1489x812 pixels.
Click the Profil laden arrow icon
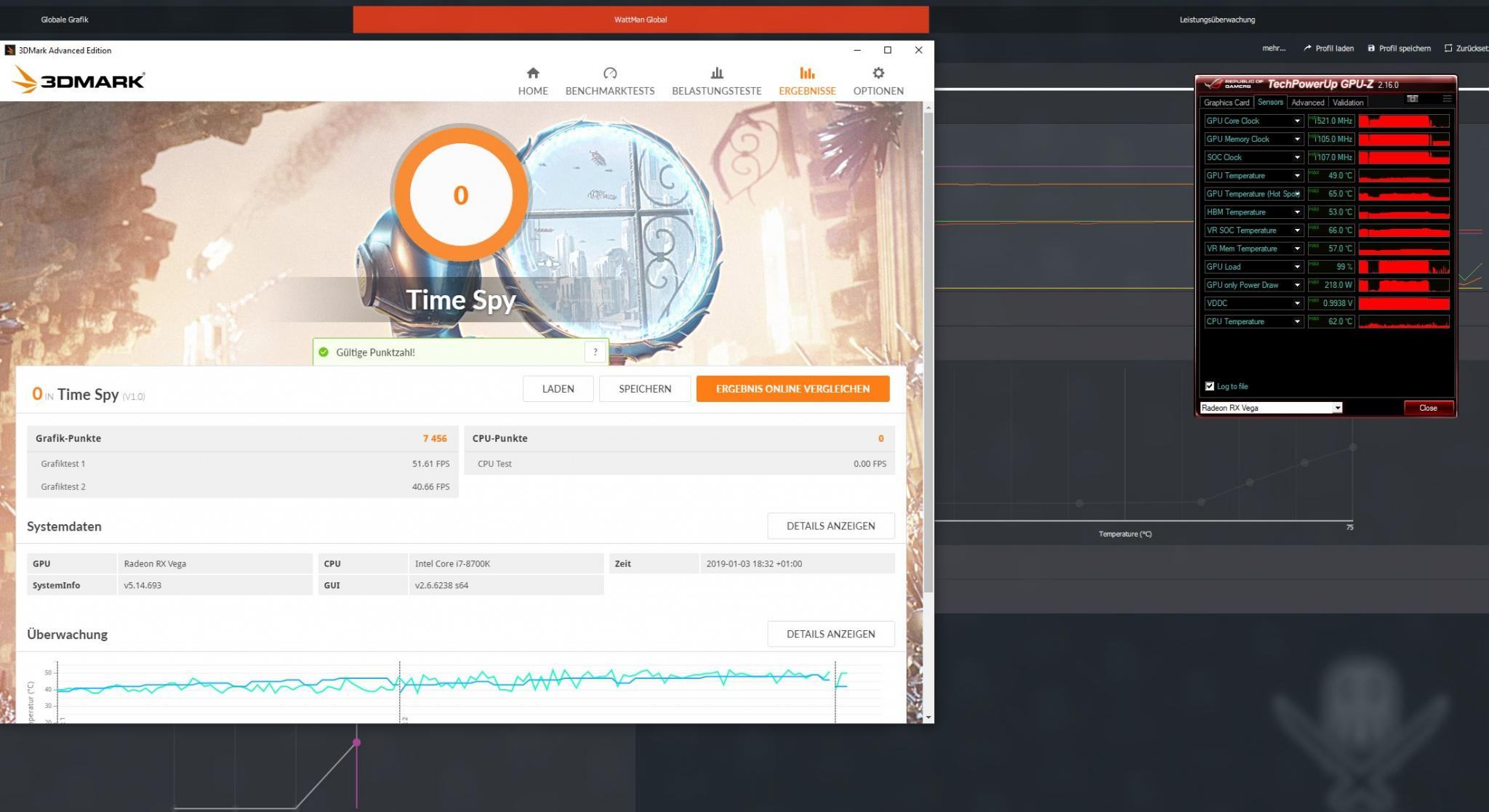point(1307,48)
